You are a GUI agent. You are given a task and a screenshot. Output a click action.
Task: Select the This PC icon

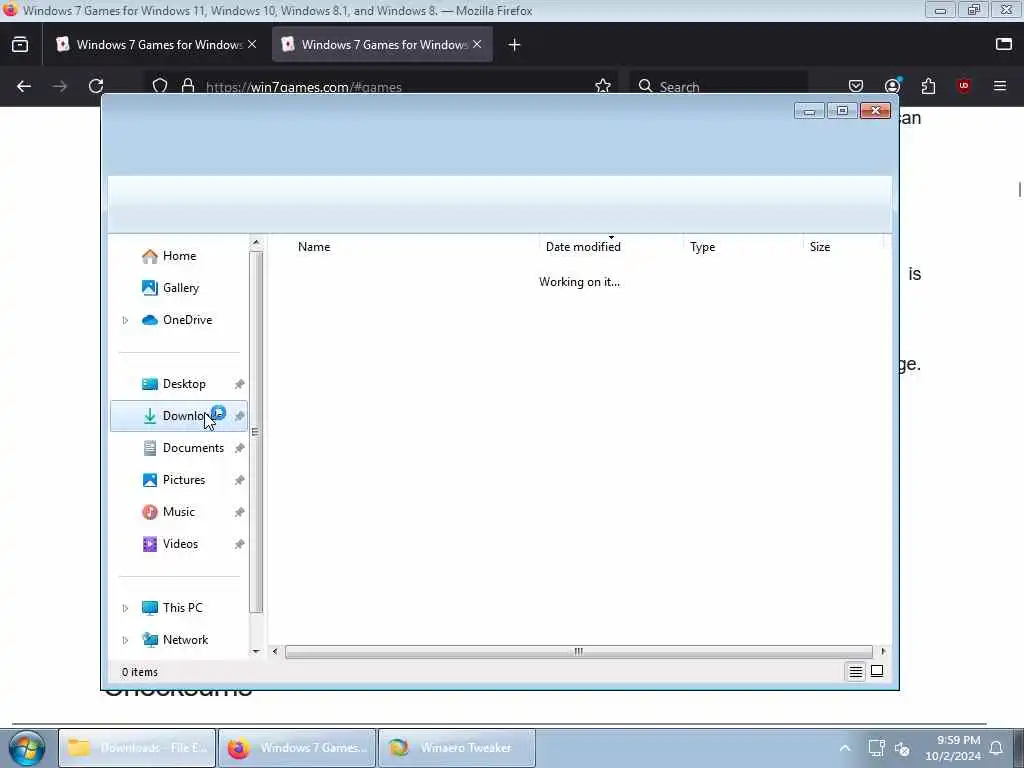pos(150,608)
